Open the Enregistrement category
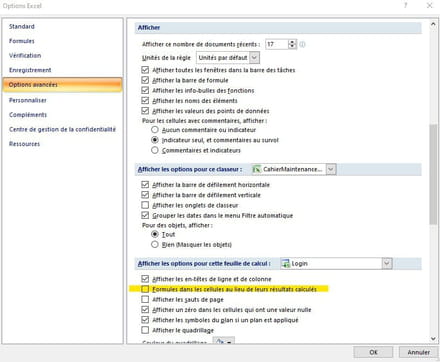The width and height of the screenshot is (440, 362). 30,70
